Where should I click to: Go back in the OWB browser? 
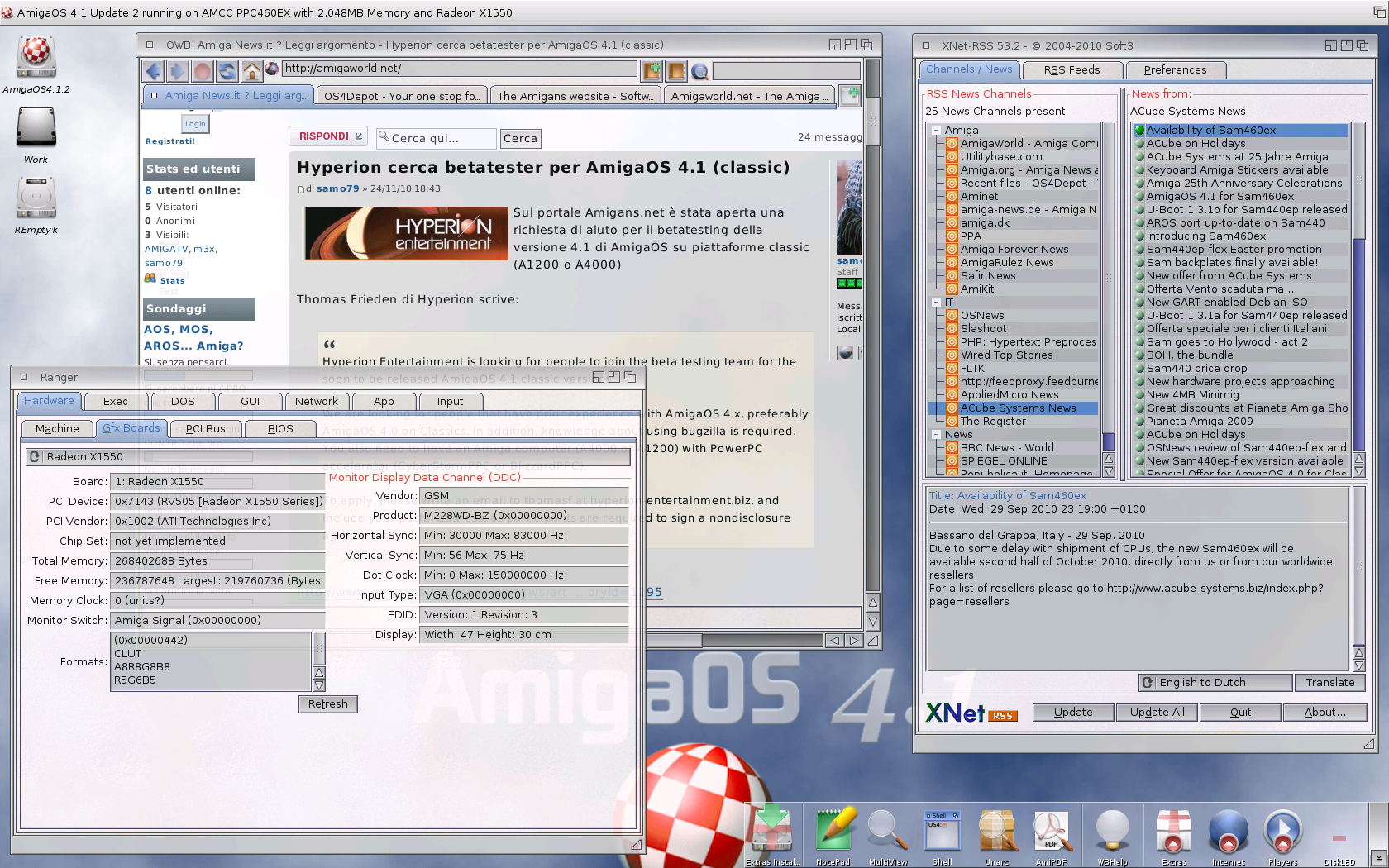152,71
